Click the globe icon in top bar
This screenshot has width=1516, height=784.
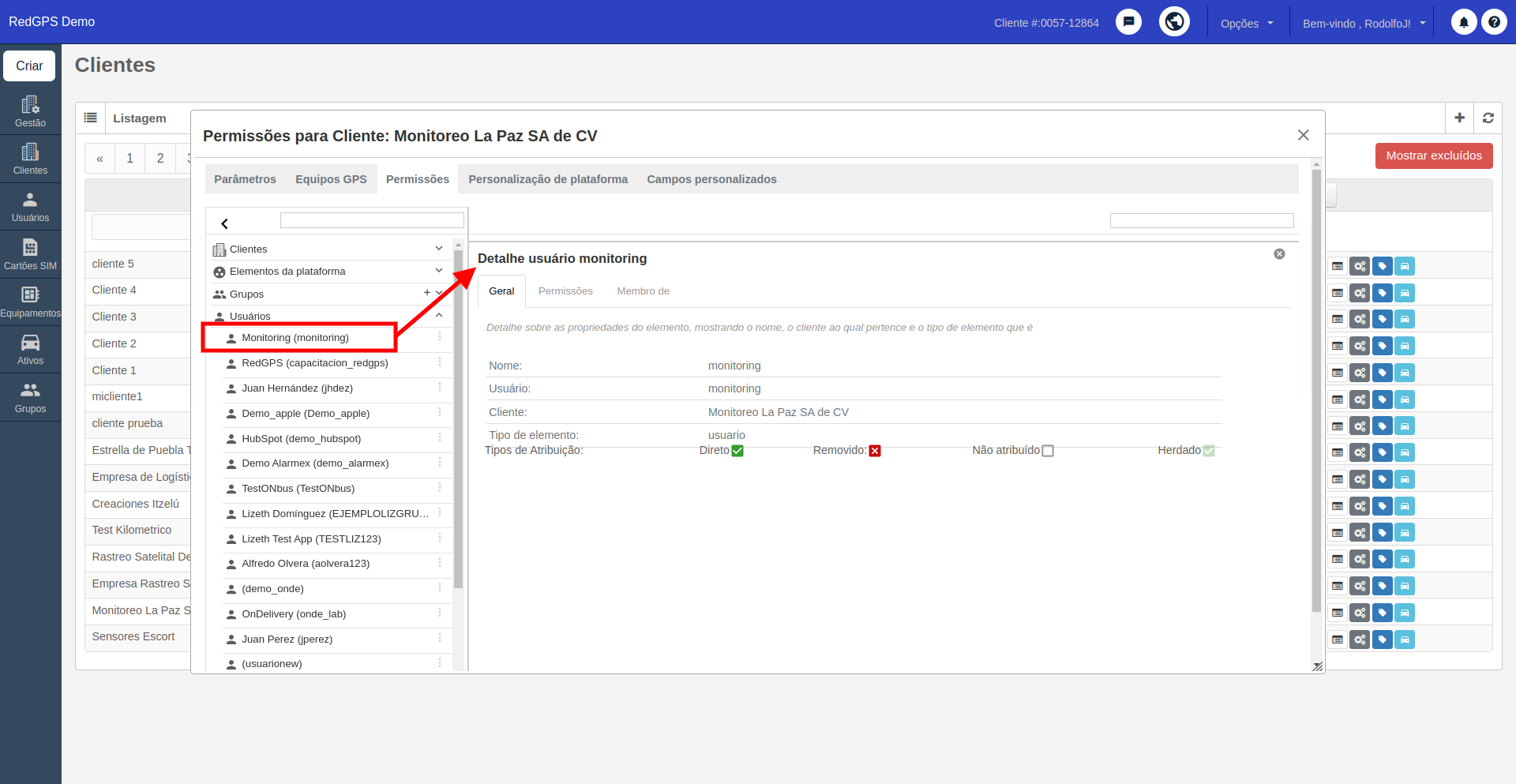(1174, 21)
